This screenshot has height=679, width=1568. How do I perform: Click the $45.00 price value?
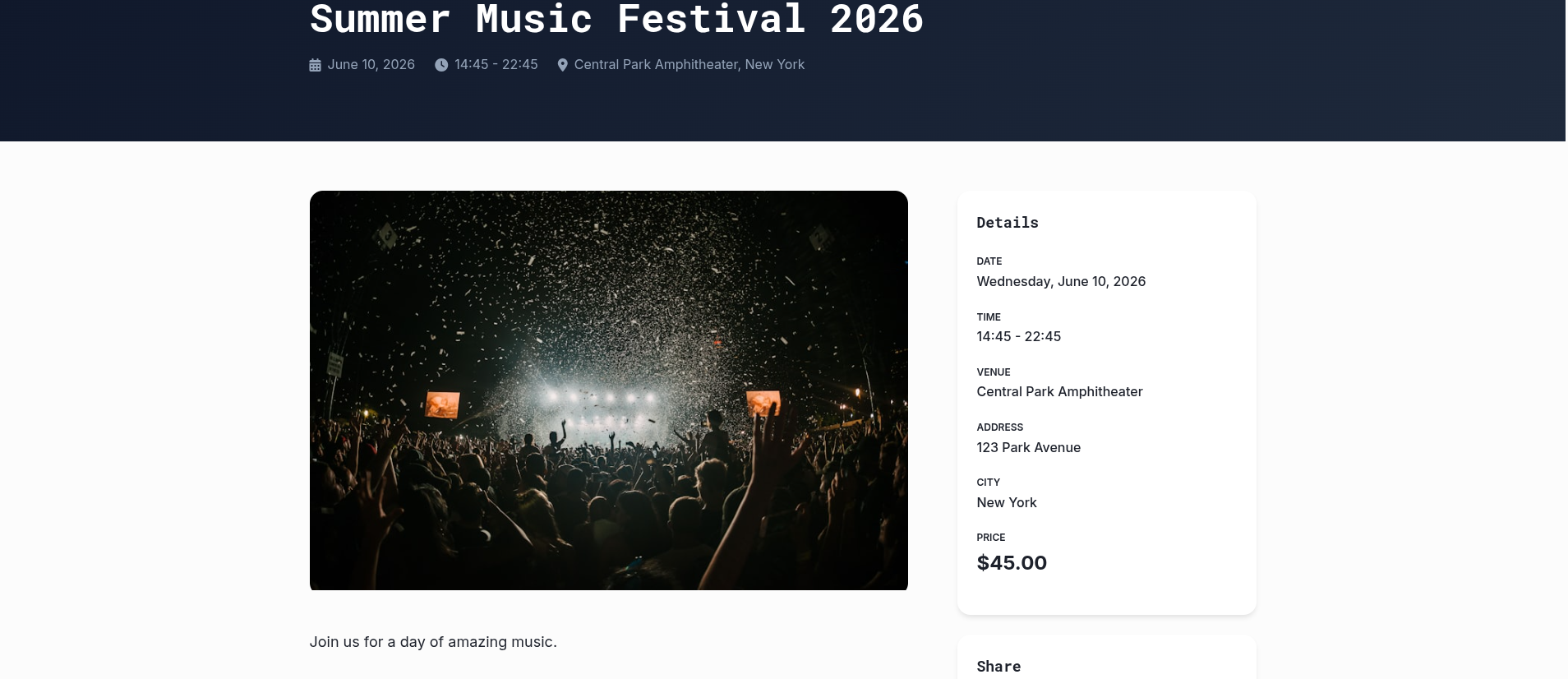1012,562
